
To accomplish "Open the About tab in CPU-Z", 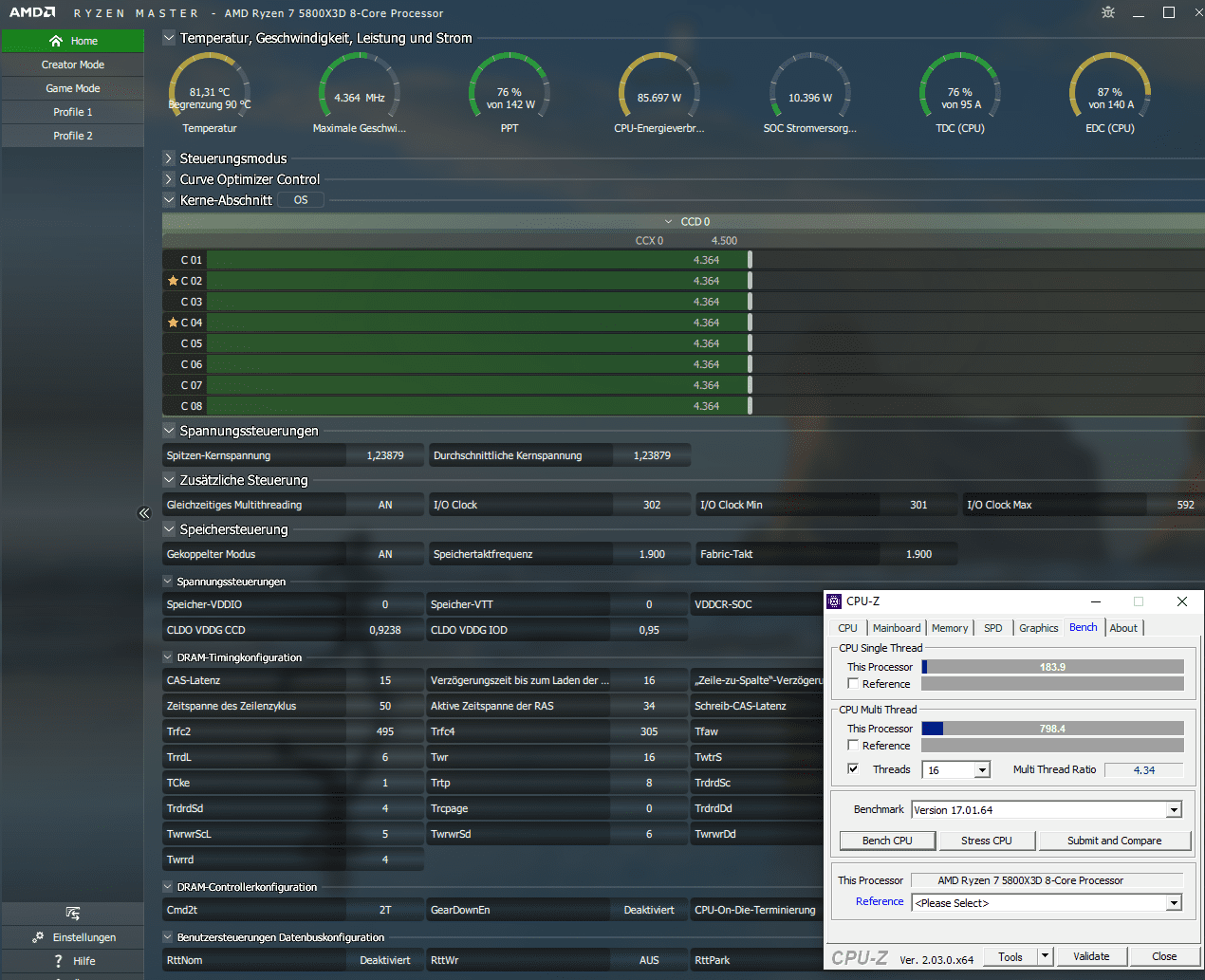I will point(1123,628).
